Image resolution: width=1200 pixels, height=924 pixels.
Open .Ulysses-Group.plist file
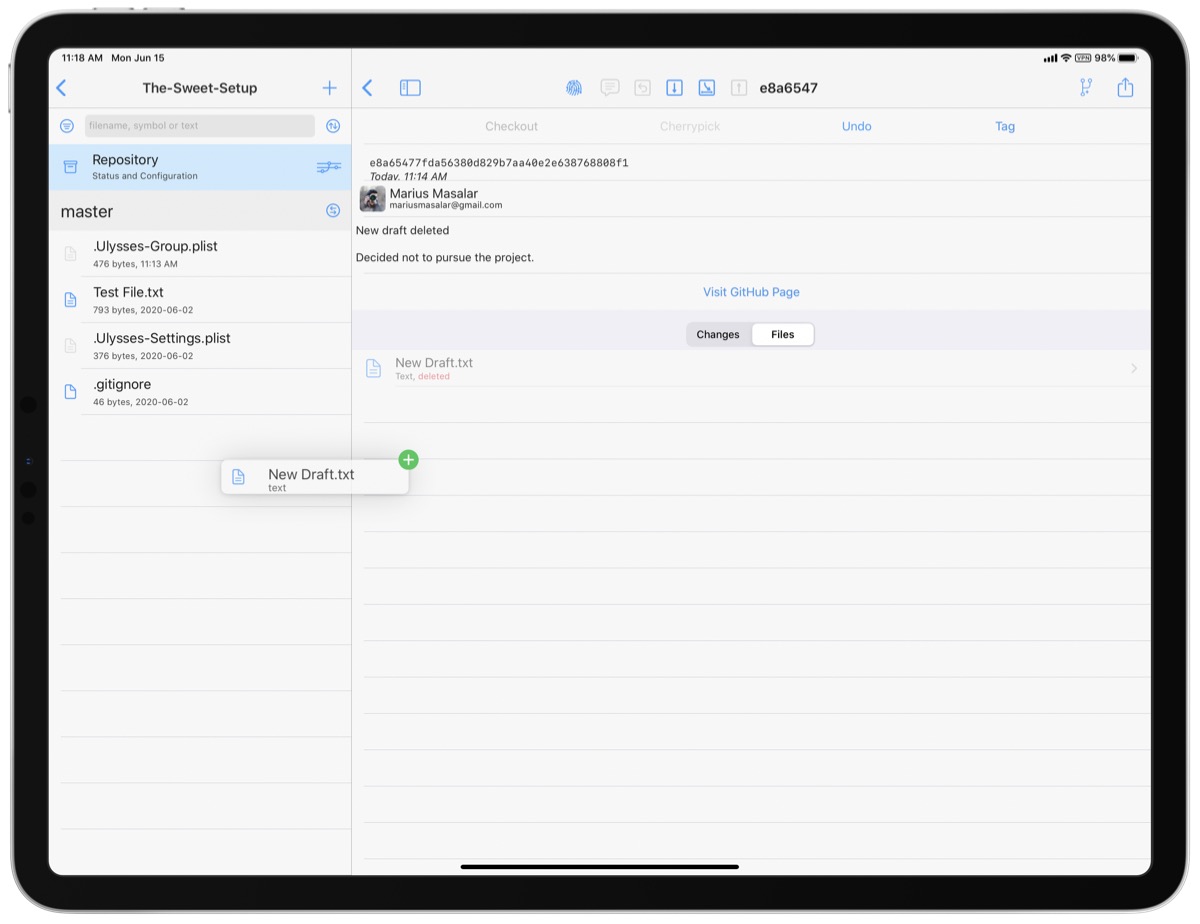200,254
